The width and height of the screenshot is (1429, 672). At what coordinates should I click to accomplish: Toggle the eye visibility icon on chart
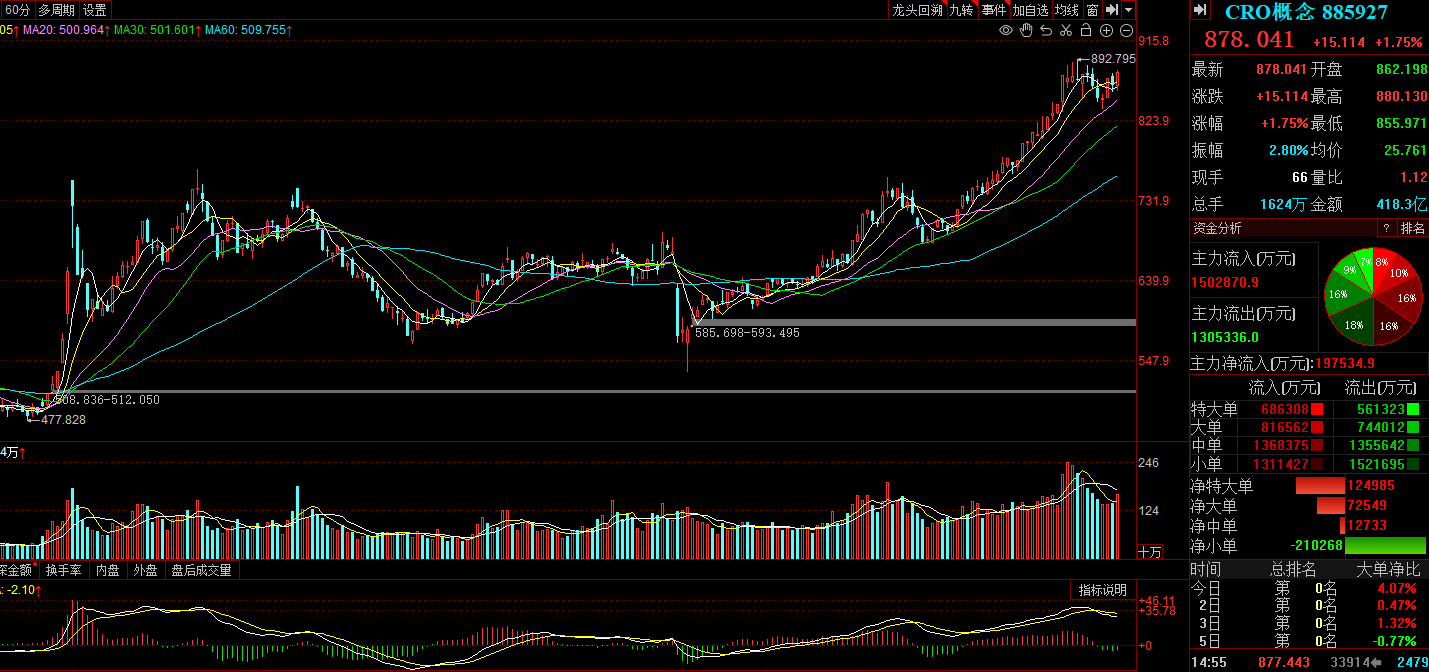[1006, 31]
